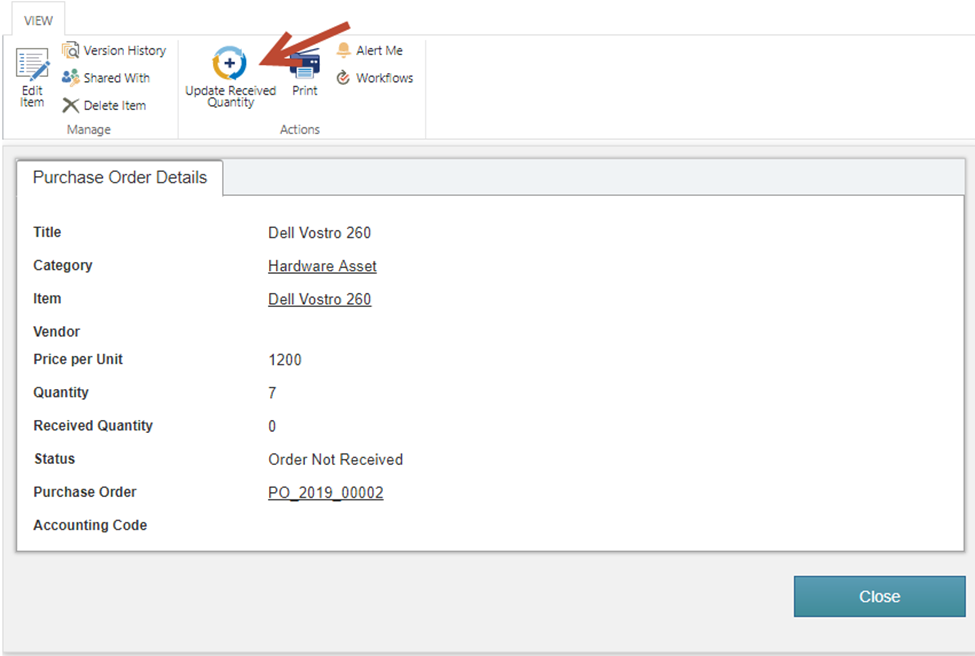This screenshot has width=975, height=656.
Task: Switch to the Purchase Order Details tab
Action: pyautogui.click(x=120, y=178)
